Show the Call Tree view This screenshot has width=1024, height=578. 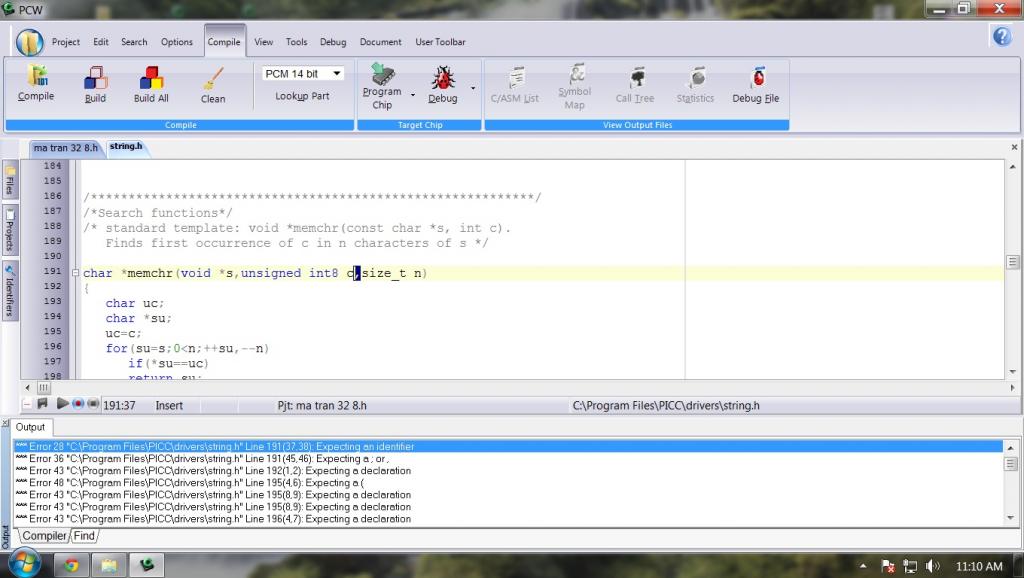click(x=635, y=84)
